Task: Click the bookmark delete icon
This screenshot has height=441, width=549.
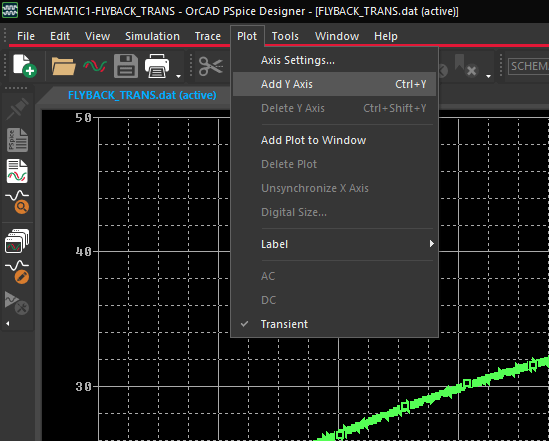Action: [x=466, y=66]
